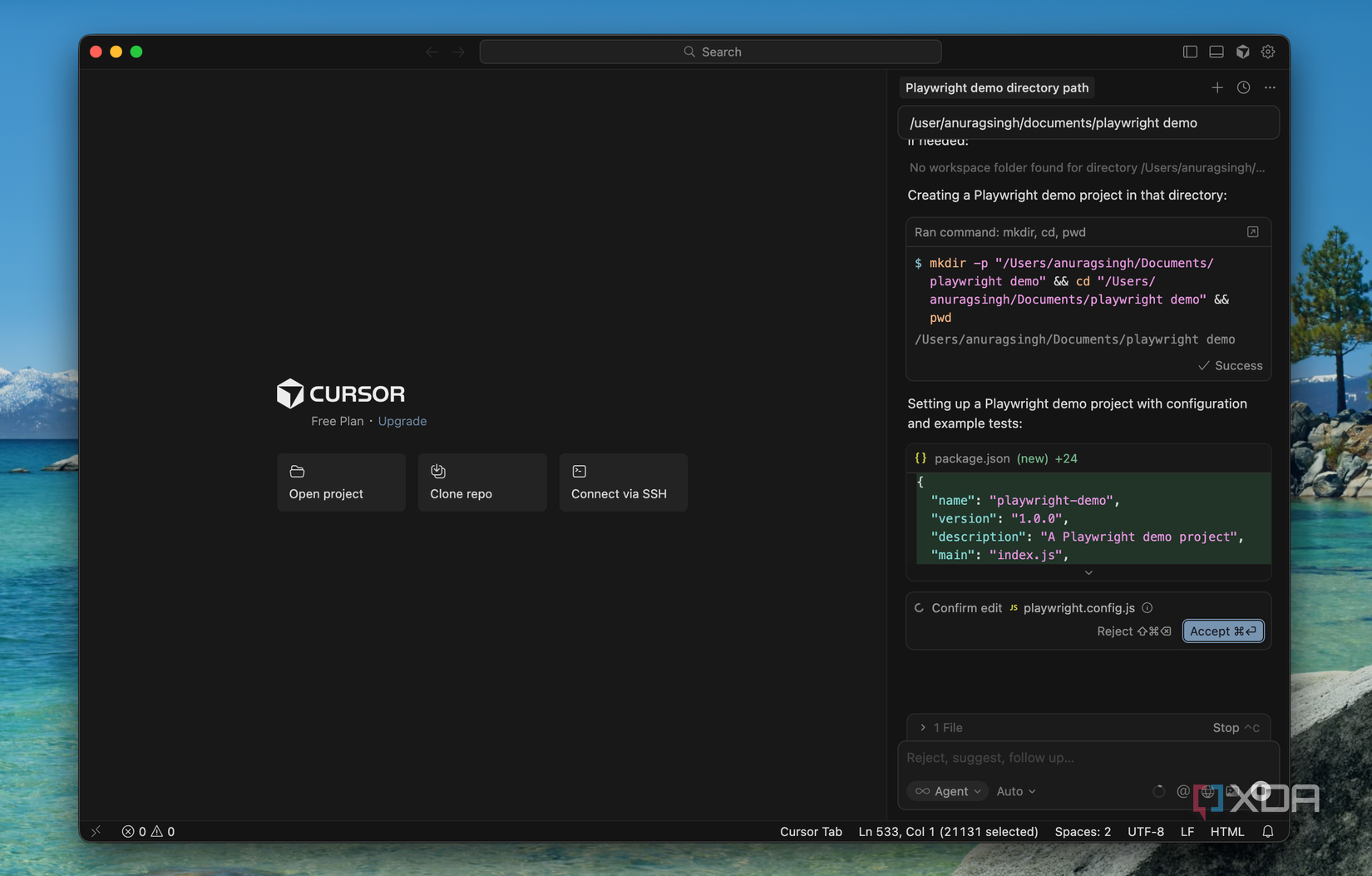Open a new chat with the plus icon
The image size is (1372, 876).
(1217, 87)
